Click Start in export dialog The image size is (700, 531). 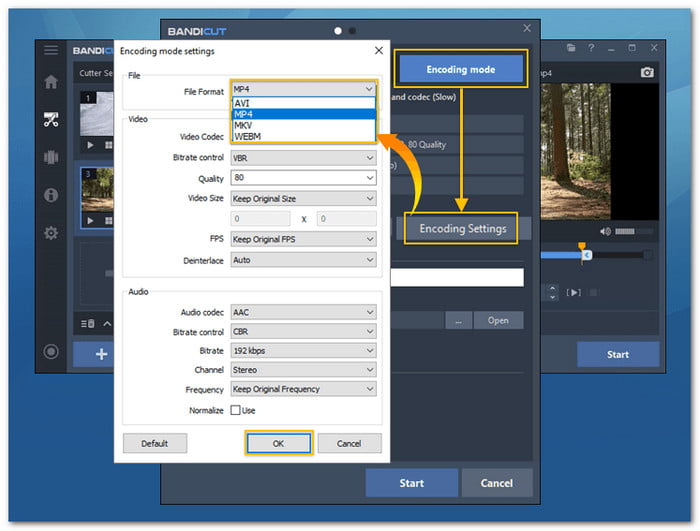pos(412,483)
